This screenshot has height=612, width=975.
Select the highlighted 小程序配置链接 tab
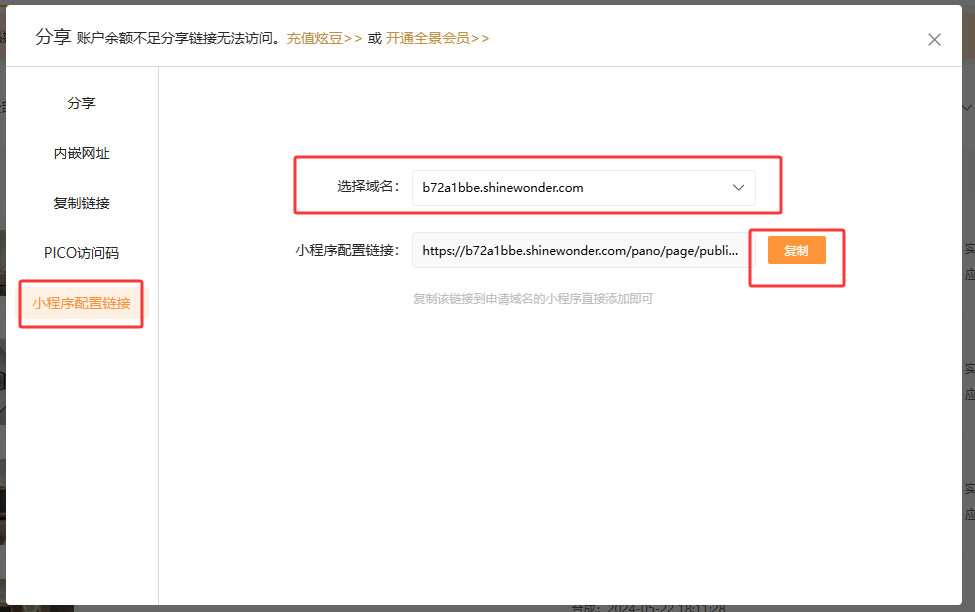(82, 303)
